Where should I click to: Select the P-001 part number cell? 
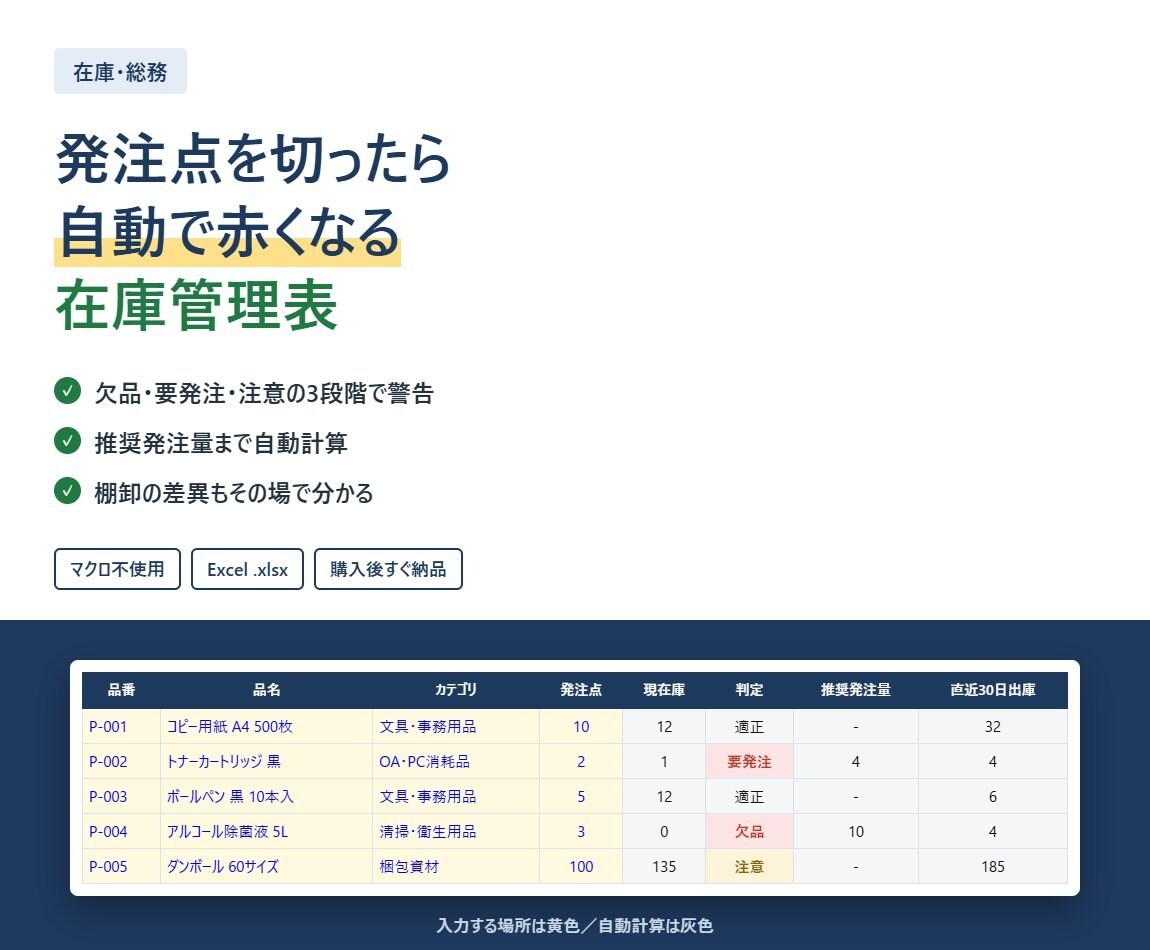(x=121, y=726)
